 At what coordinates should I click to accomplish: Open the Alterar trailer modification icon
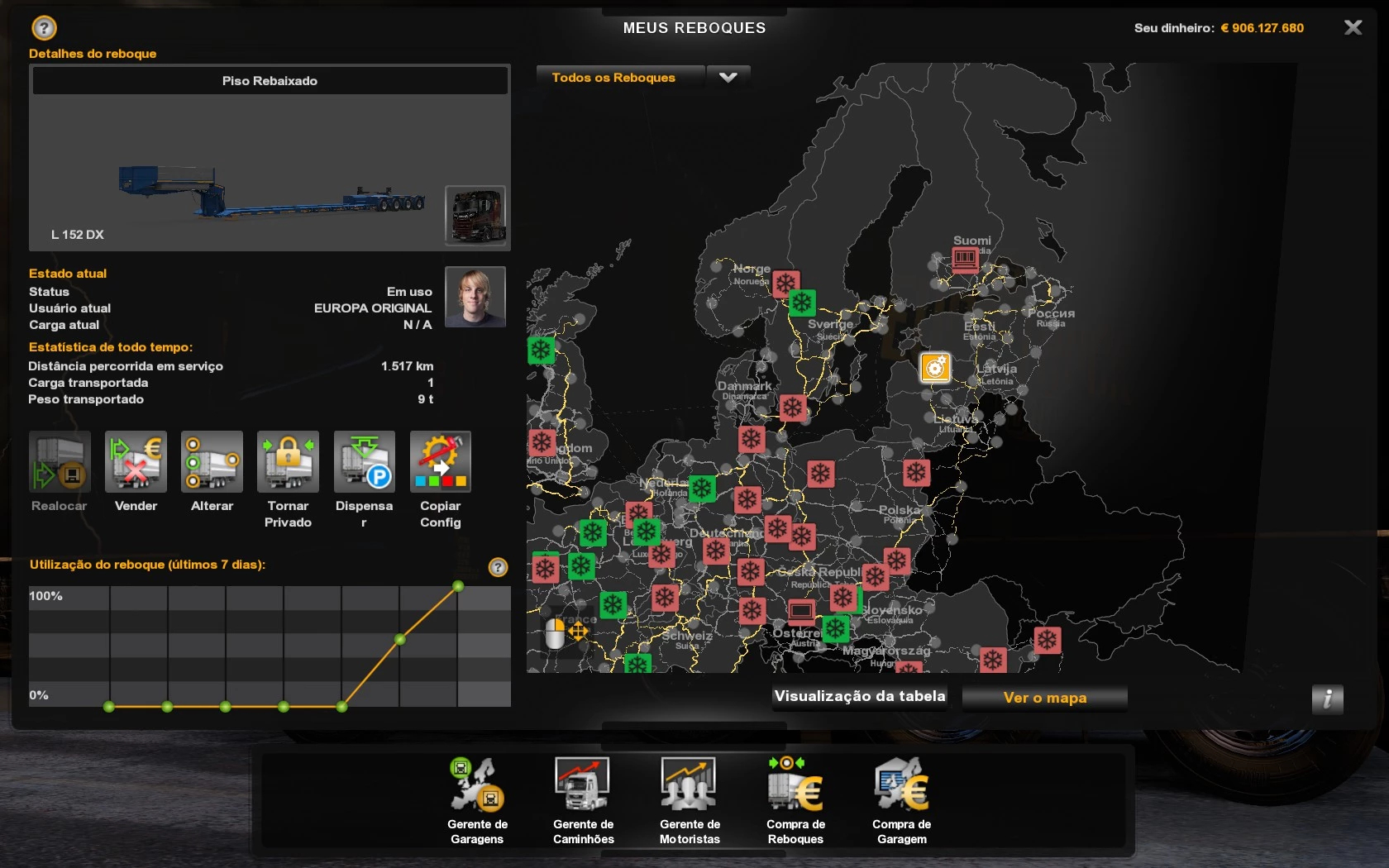pyautogui.click(x=212, y=462)
